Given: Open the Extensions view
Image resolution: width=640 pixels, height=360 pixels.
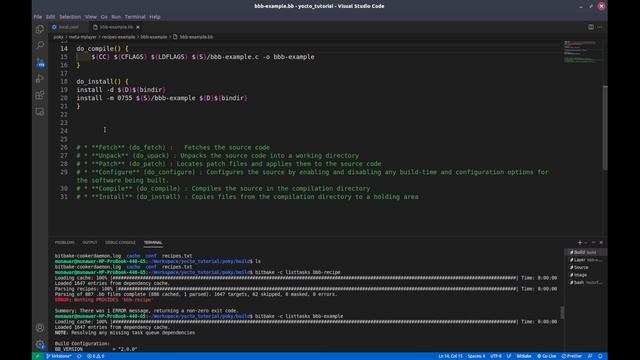Looking at the screenshot, I should [x=40, y=96].
